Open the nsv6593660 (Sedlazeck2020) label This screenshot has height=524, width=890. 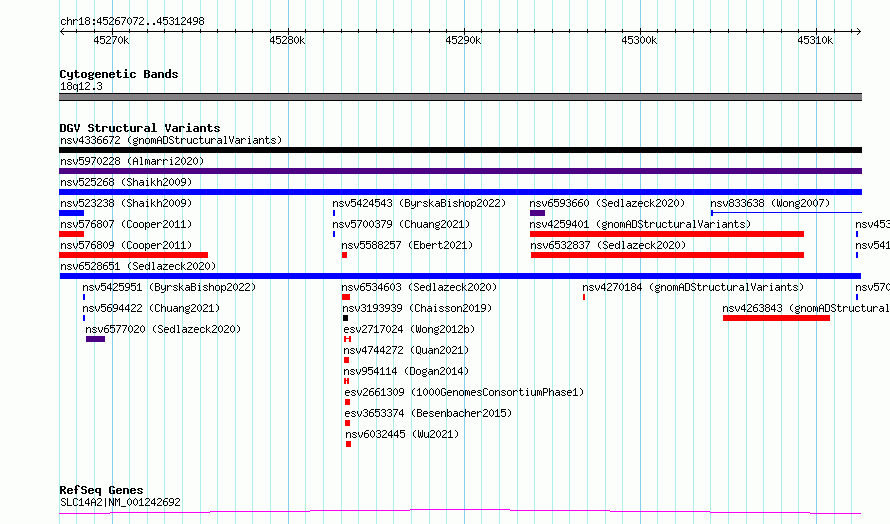tap(607, 203)
